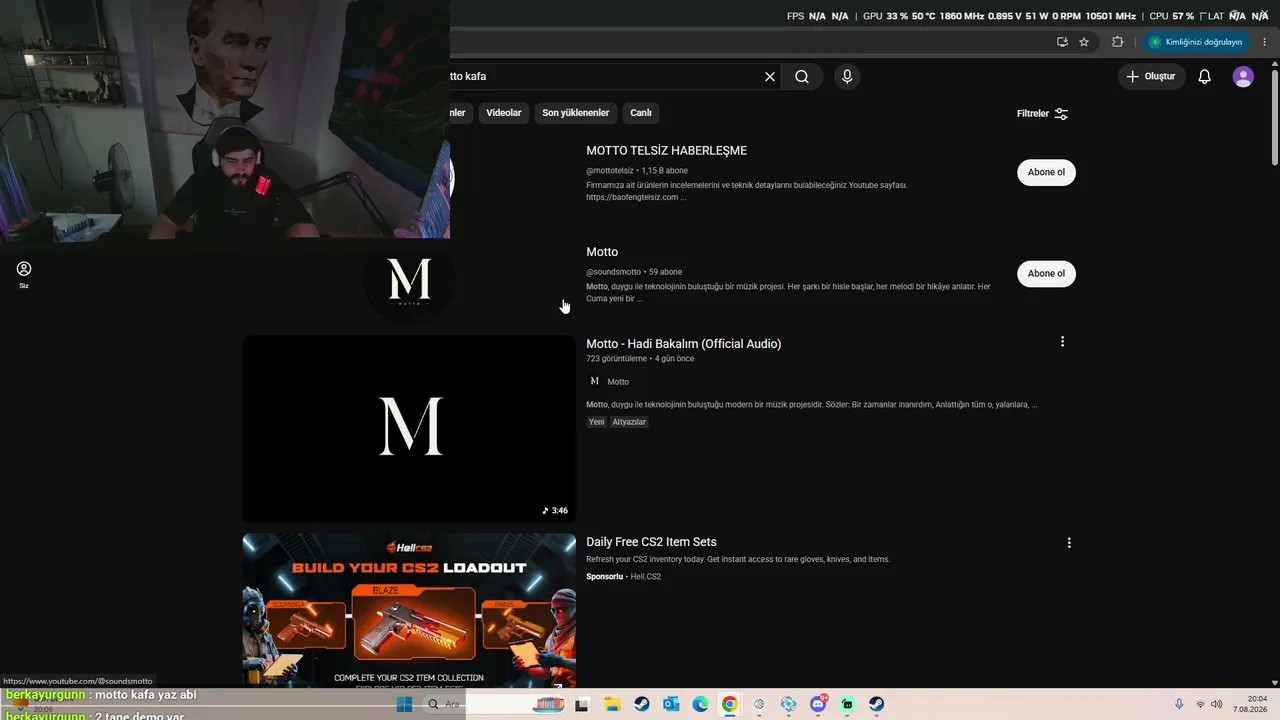1280x720 pixels.
Task: Open the Hell.CS2 sponsor link
Action: tap(646, 577)
